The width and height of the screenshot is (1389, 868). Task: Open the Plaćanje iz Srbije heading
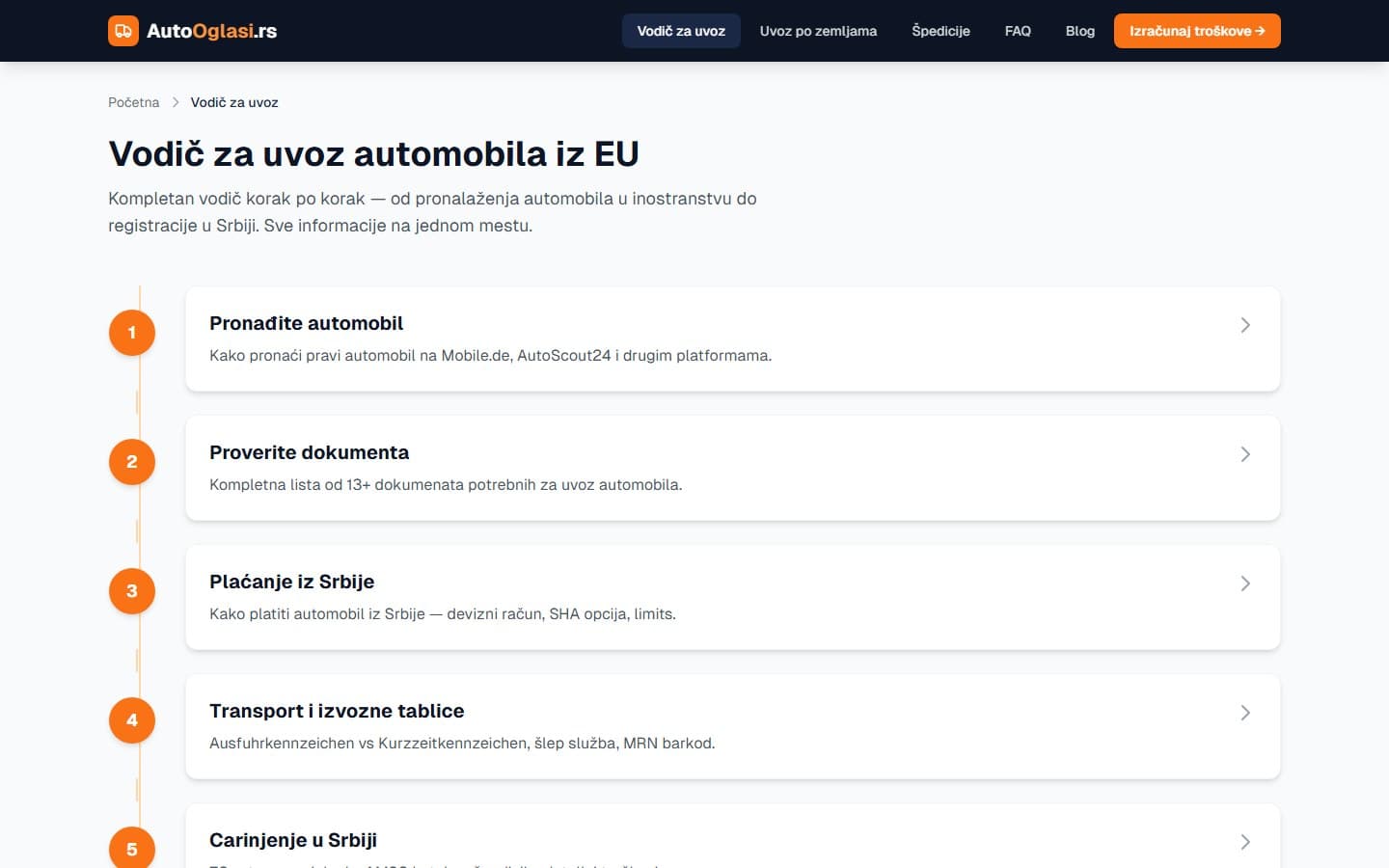291,582
